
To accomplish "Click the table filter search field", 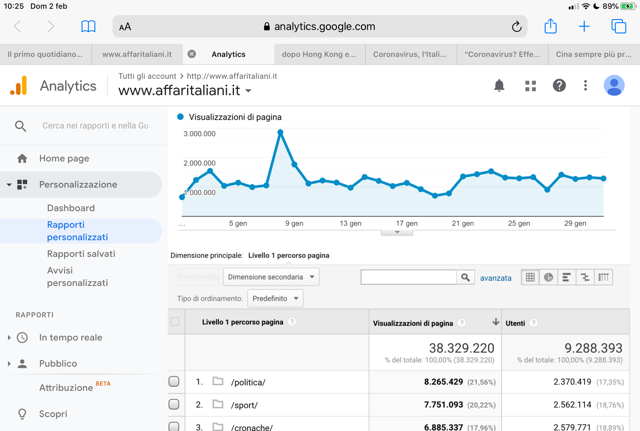I will (409, 277).
